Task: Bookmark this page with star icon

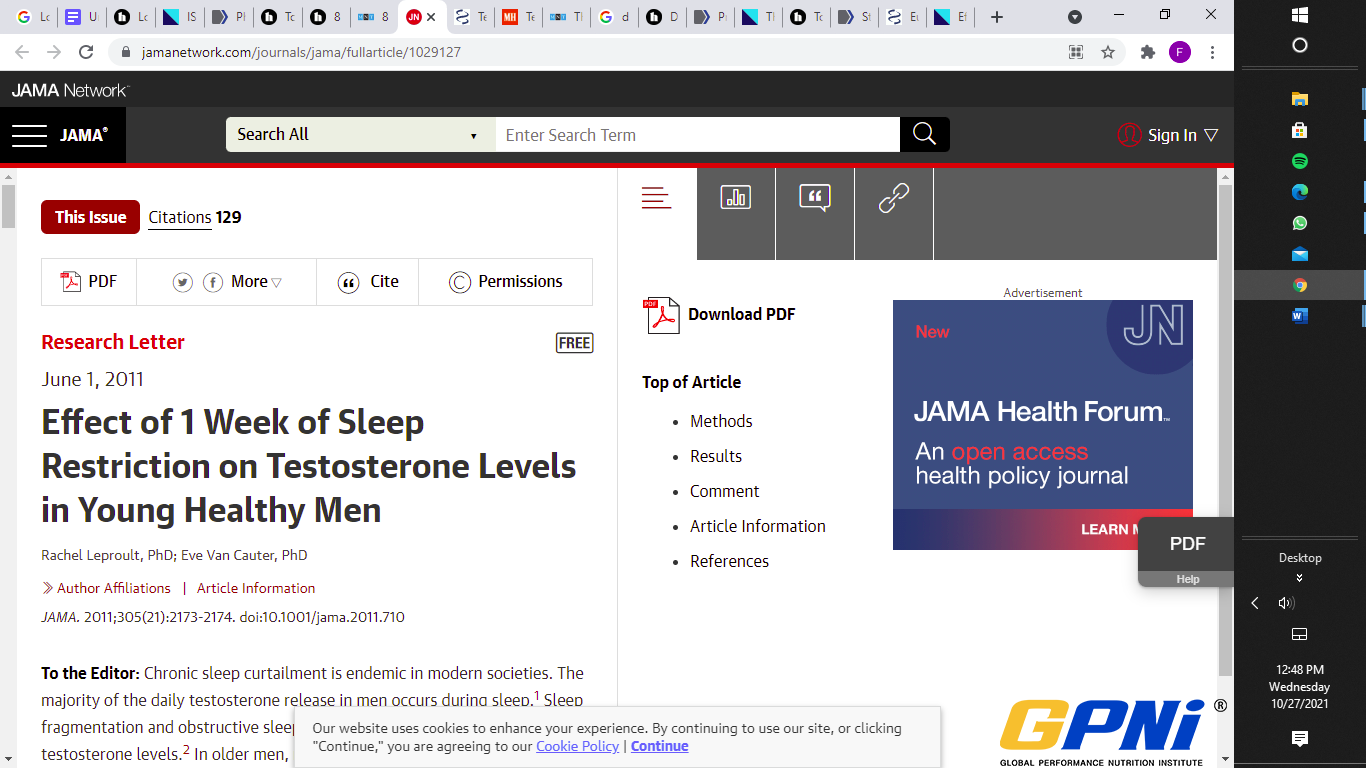Action: coord(1108,52)
